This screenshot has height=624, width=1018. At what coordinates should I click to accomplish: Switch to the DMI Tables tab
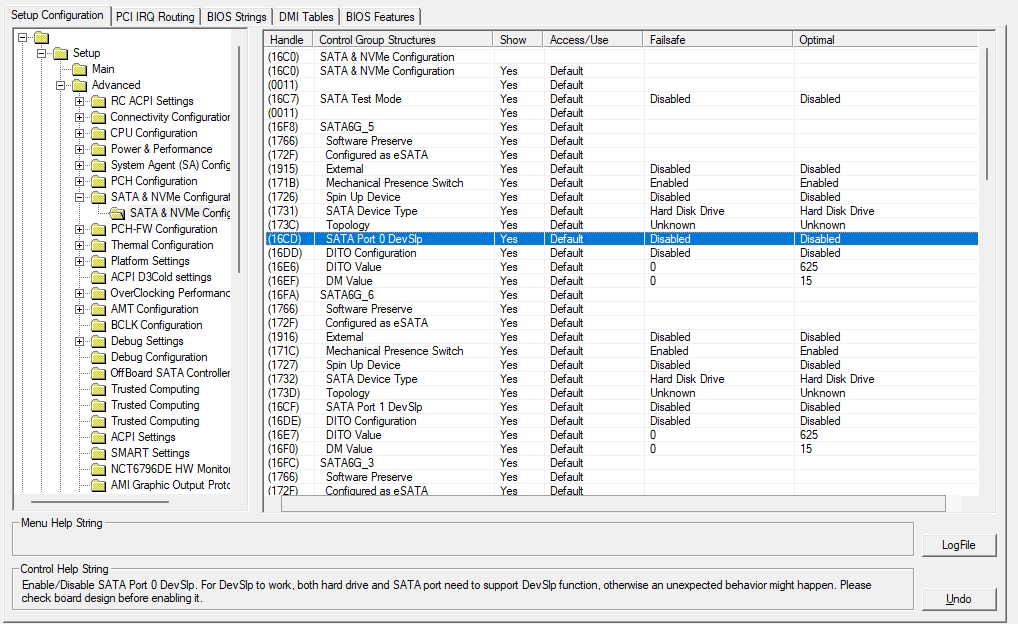click(x=306, y=17)
